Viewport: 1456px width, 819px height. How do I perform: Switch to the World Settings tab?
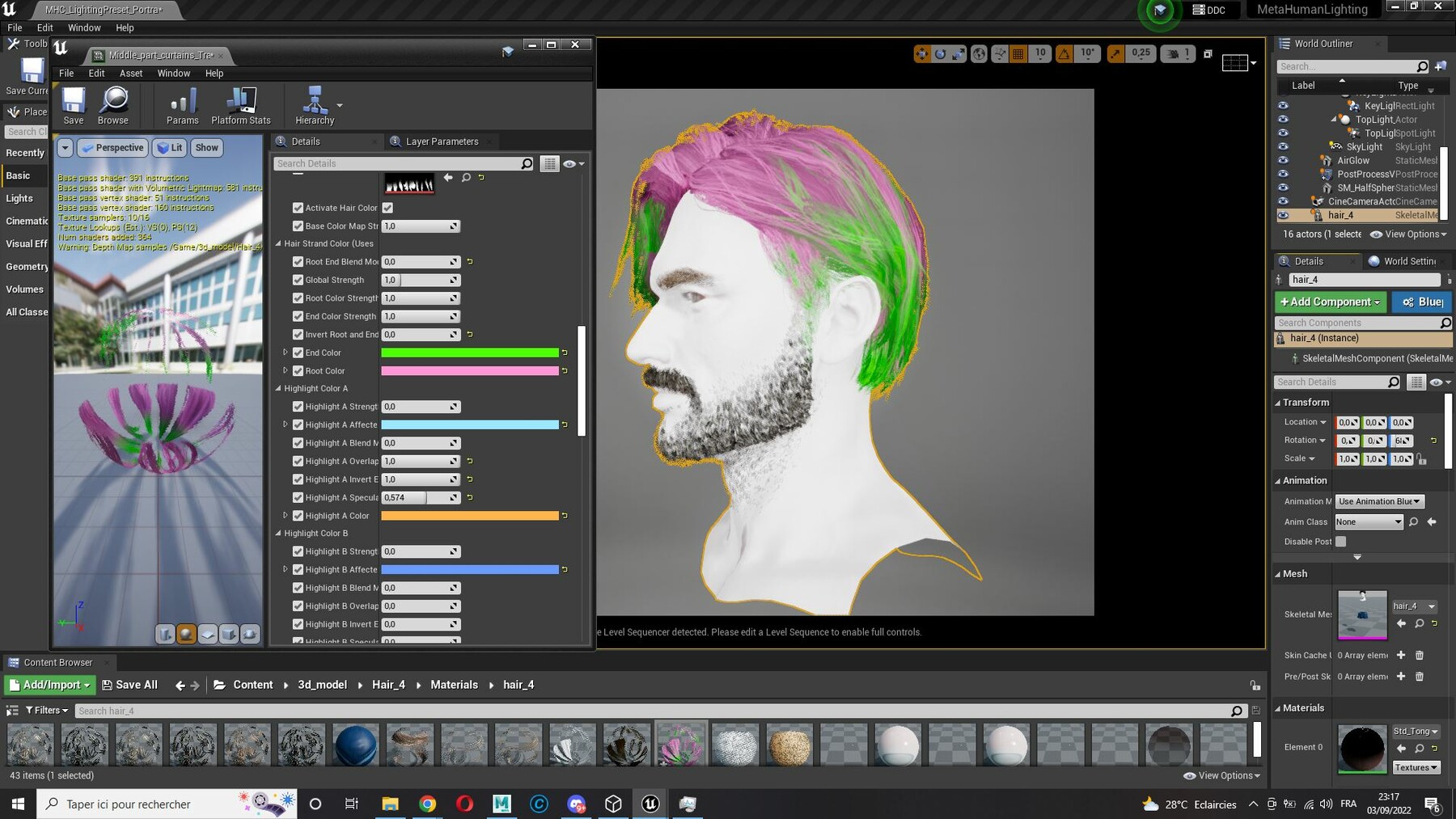point(1409,261)
